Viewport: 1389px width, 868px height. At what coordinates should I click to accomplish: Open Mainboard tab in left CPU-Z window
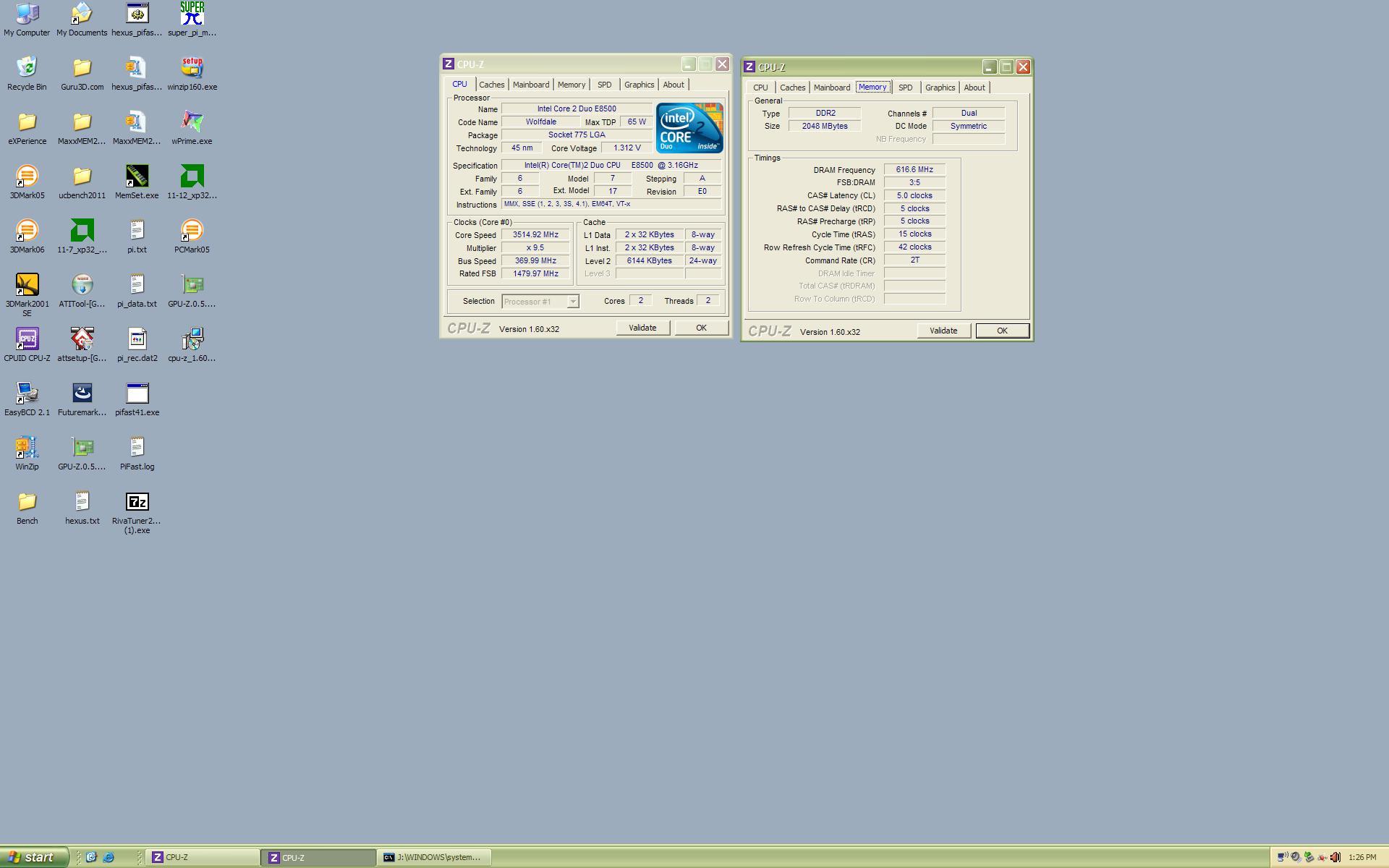pos(530,85)
